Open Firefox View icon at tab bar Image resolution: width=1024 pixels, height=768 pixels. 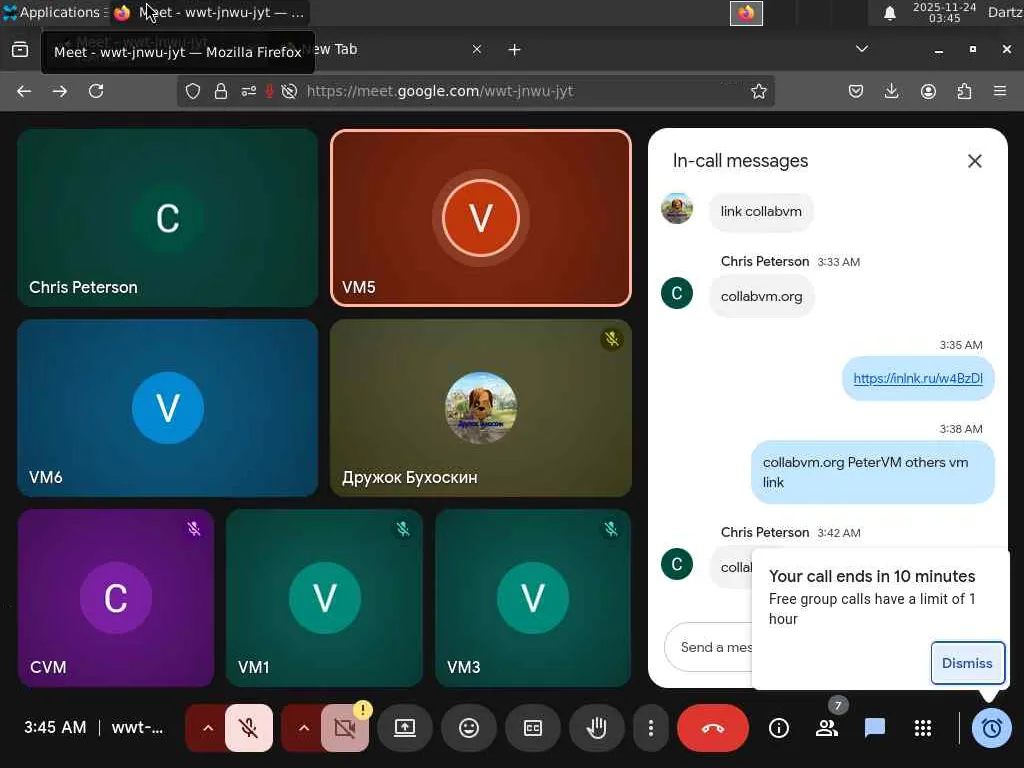(x=20, y=50)
